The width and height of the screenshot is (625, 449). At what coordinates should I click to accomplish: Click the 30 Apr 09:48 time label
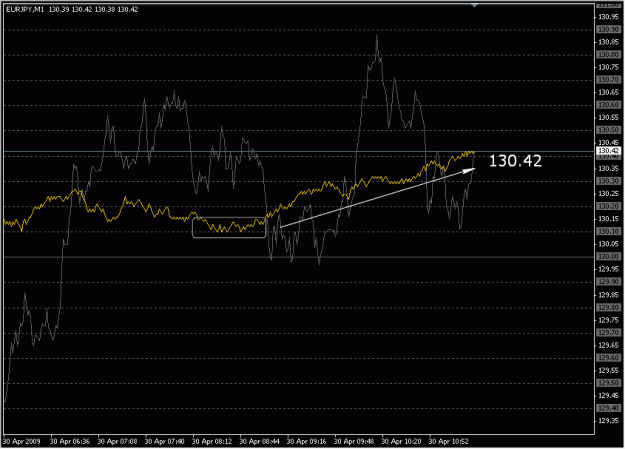(x=354, y=441)
